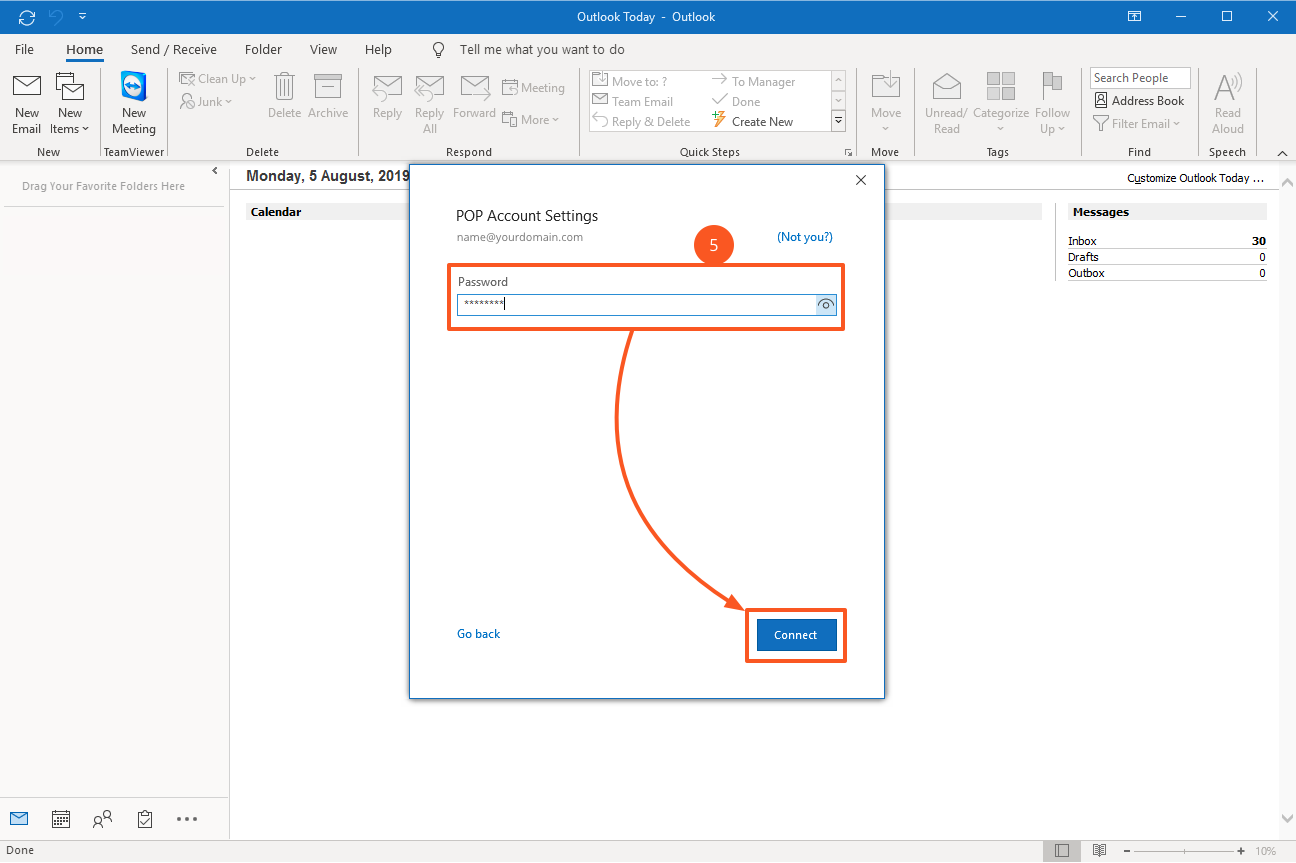The image size is (1296, 863).
Task: Open the File menu
Action: 24,49
